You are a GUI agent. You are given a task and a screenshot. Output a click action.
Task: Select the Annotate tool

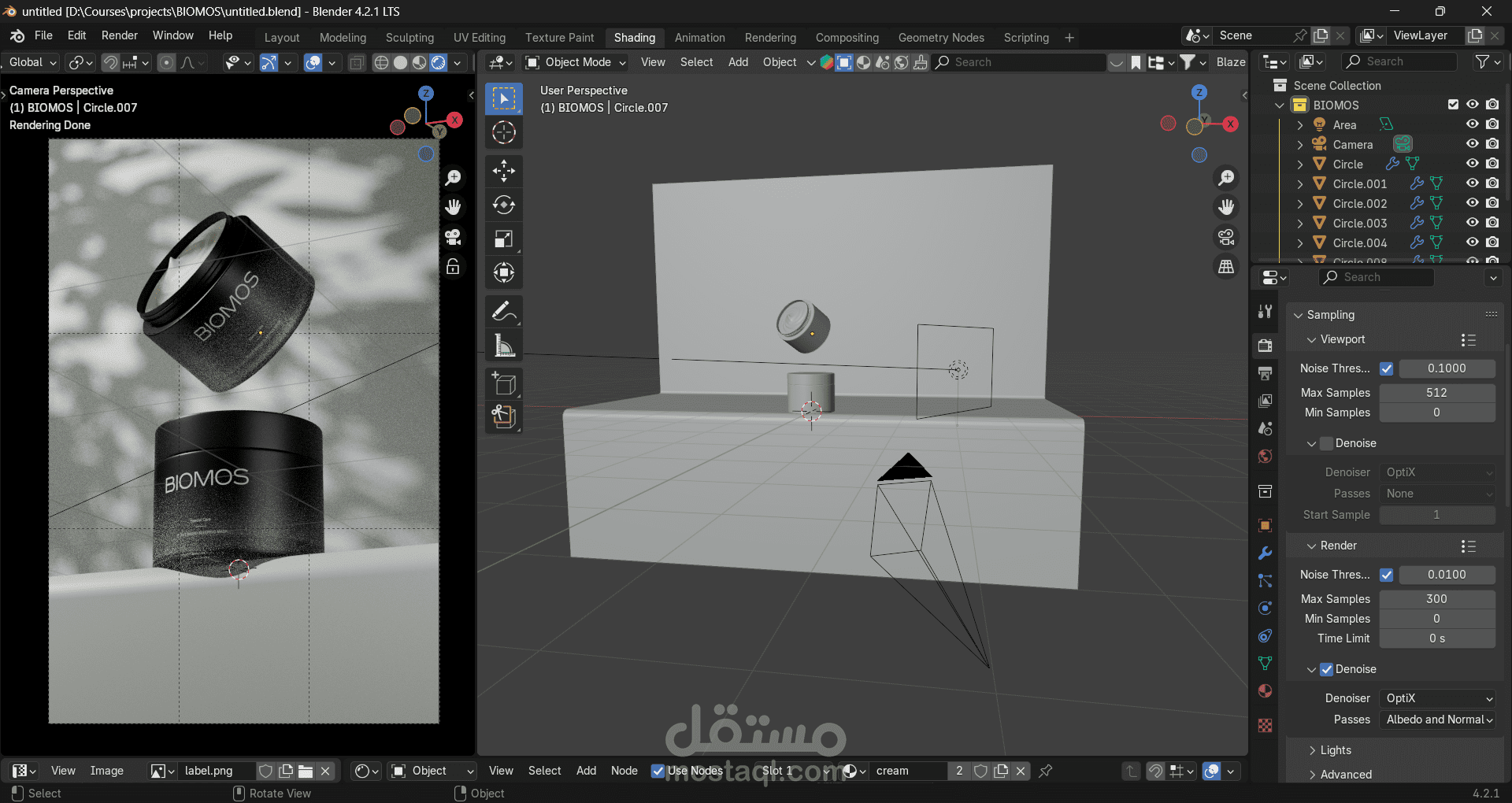[x=504, y=312]
